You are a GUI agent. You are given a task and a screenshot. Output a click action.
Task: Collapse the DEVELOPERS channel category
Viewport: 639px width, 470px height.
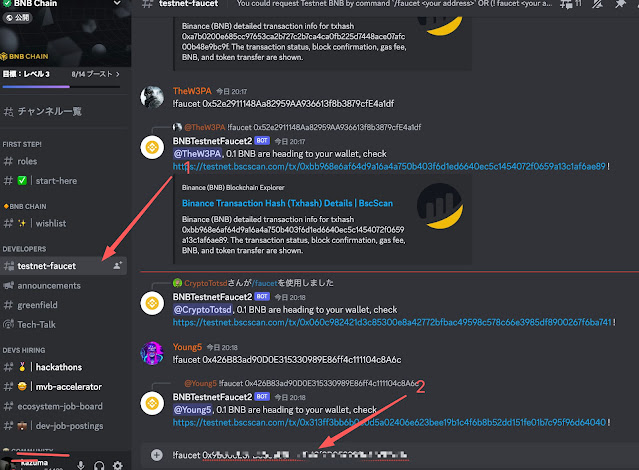click(24, 249)
